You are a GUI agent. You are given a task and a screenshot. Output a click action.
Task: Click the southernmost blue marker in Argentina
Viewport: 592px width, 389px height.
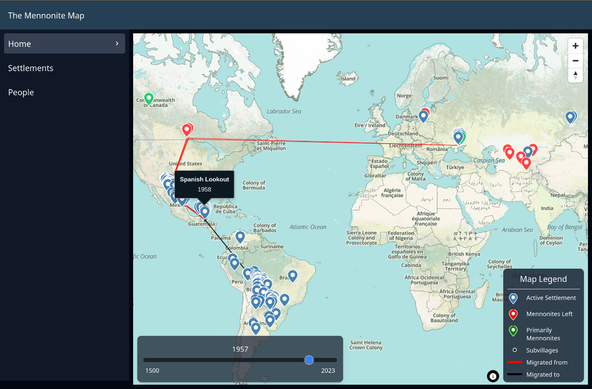coord(256,328)
